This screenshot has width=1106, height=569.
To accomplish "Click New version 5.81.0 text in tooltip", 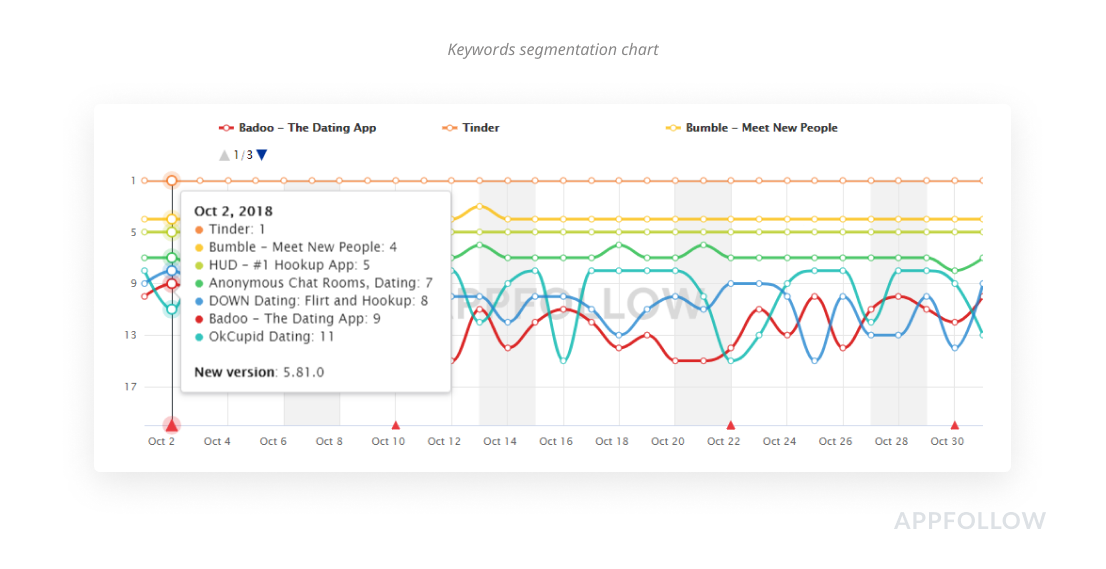I will tap(259, 372).
